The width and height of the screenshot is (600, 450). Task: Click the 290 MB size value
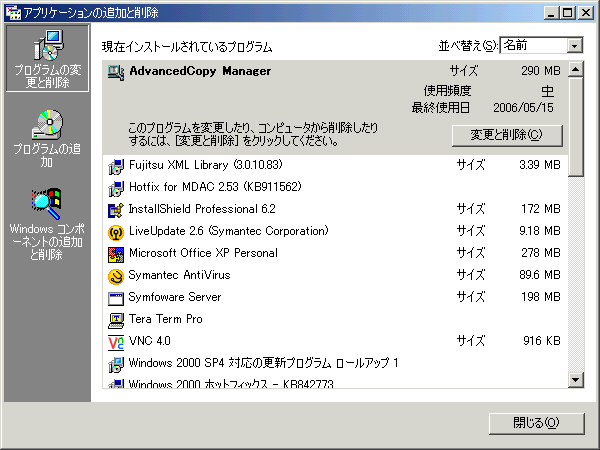(x=541, y=71)
